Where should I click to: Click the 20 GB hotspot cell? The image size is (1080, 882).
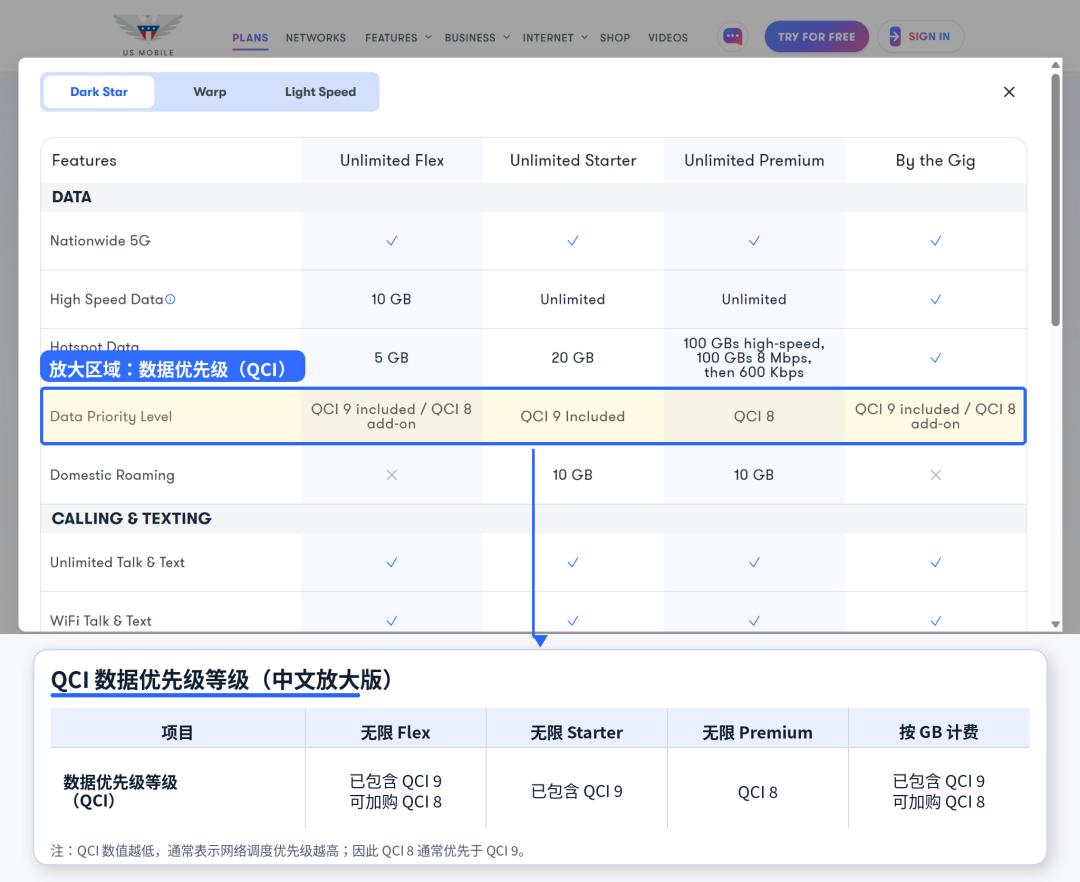pyautogui.click(x=572, y=357)
